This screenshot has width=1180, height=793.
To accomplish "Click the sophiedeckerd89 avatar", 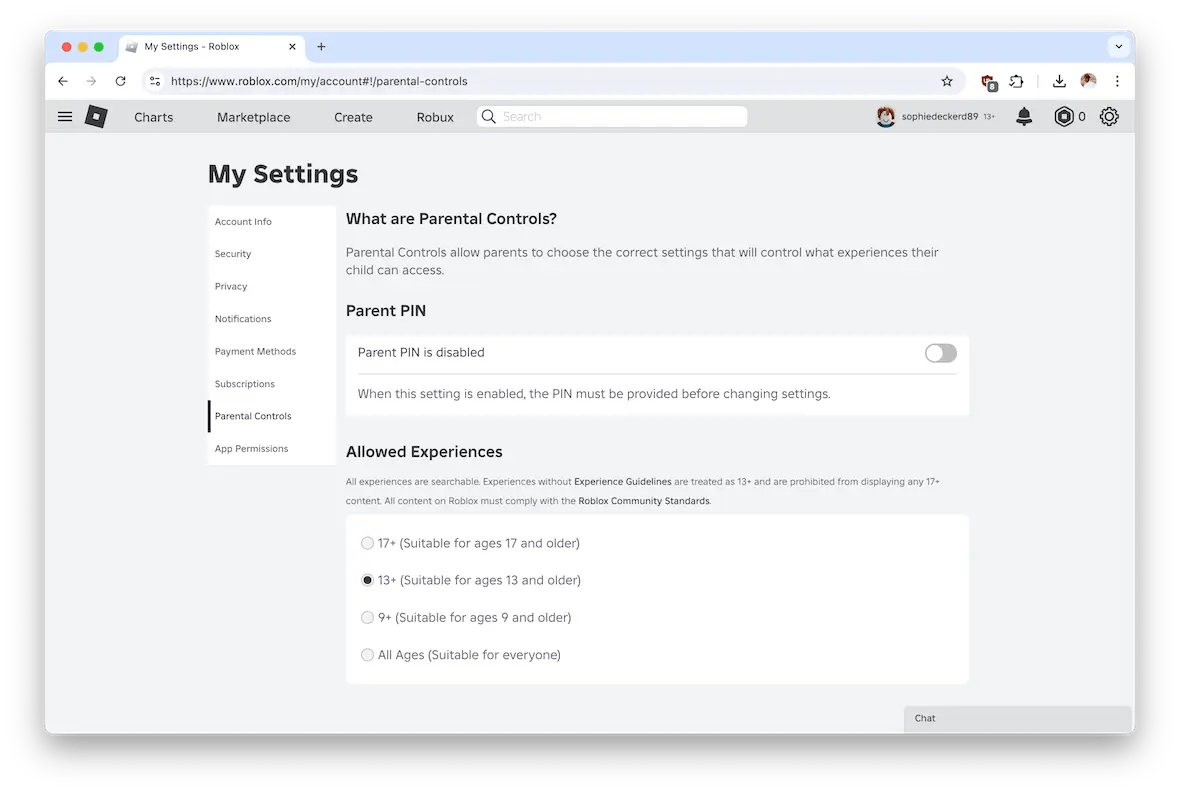I will [886, 117].
